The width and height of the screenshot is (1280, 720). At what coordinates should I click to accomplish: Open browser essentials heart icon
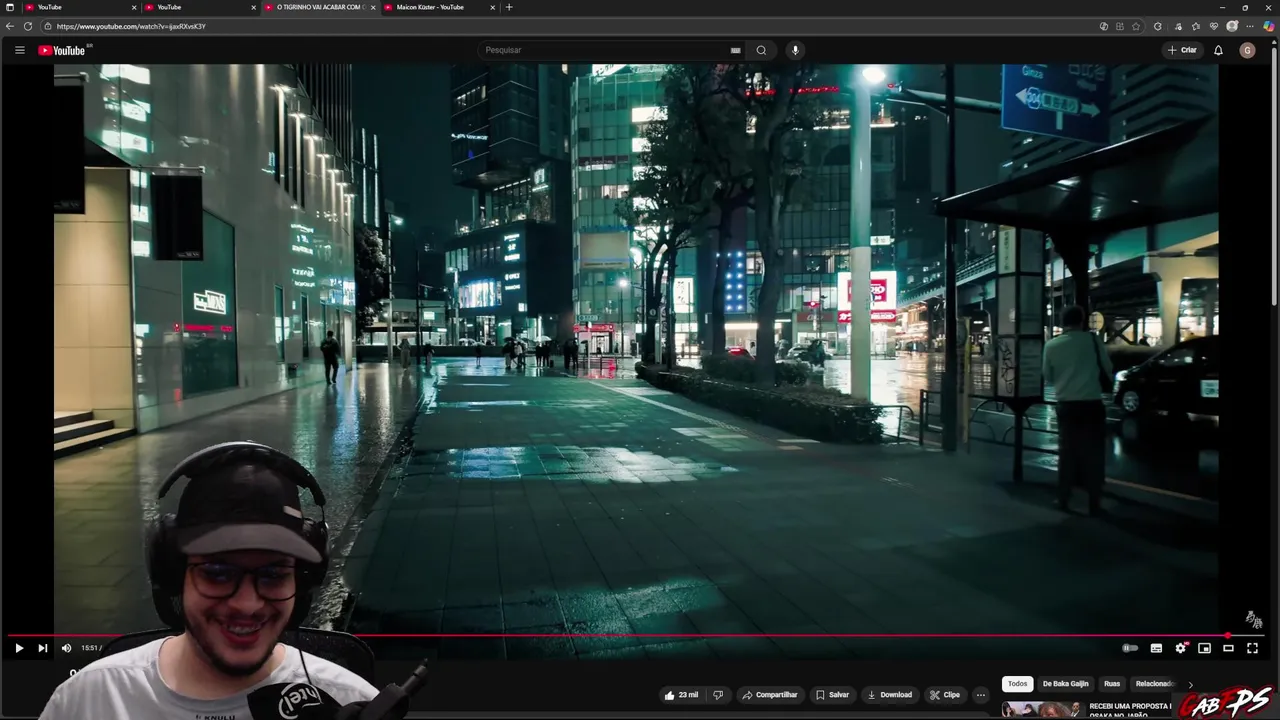click(1214, 26)
